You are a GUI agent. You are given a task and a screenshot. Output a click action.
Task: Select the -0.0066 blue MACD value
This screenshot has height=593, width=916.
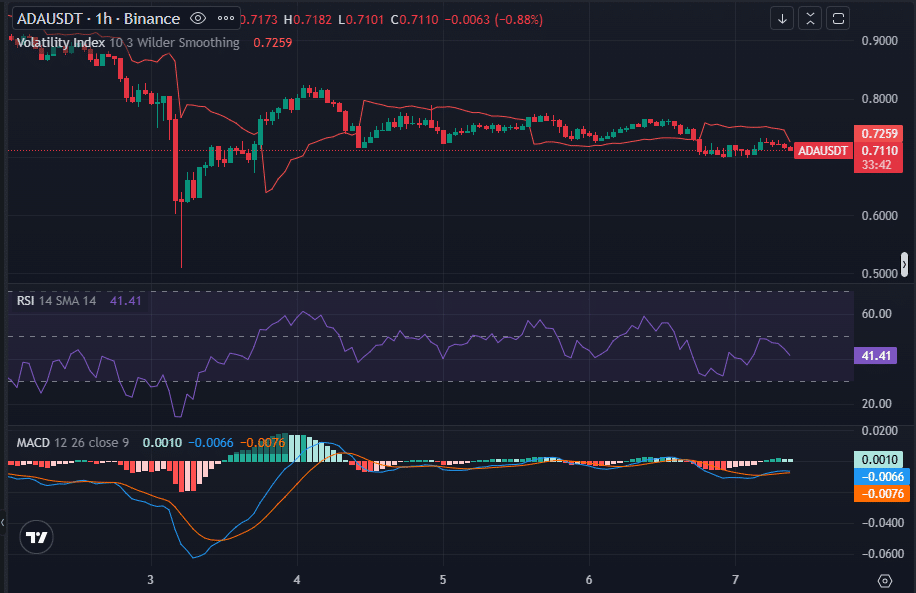pos(211,441)
